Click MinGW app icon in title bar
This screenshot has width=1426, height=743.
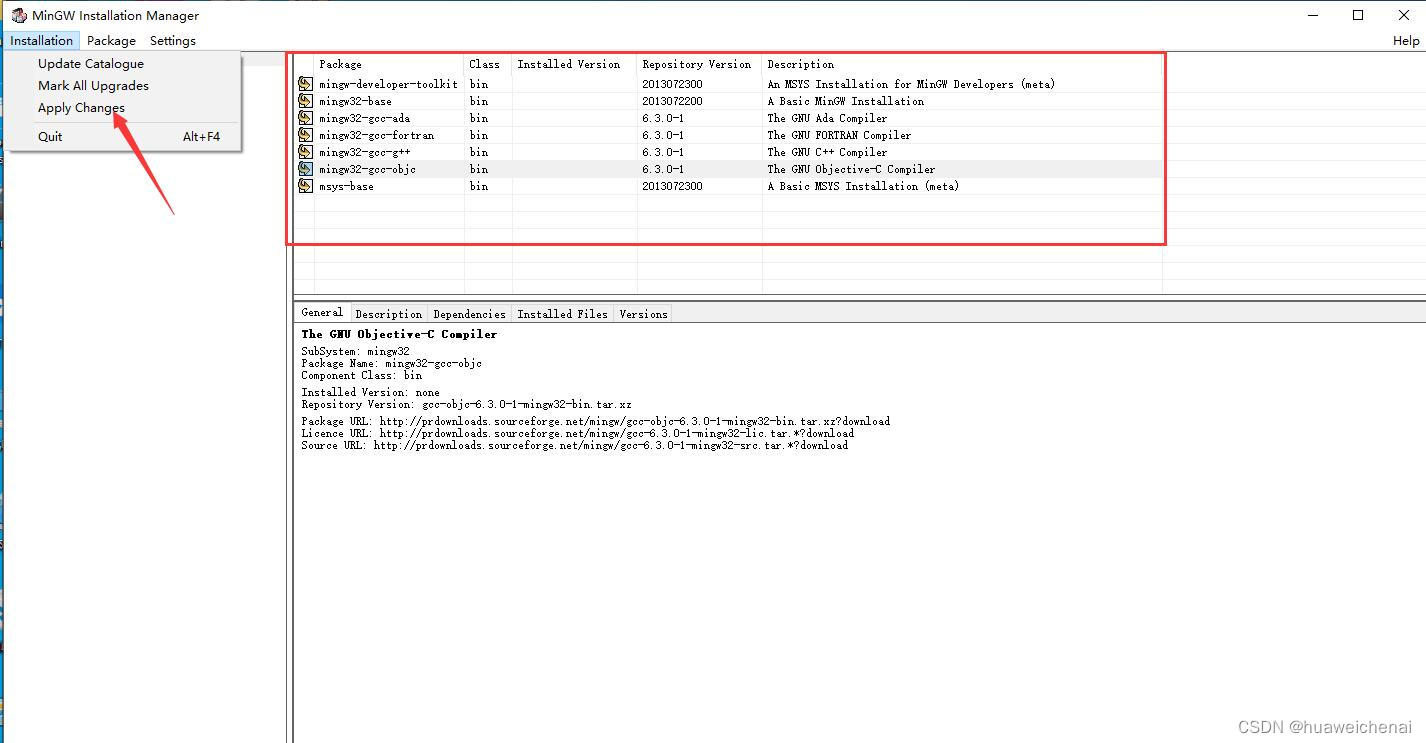(x=18, y=15)
